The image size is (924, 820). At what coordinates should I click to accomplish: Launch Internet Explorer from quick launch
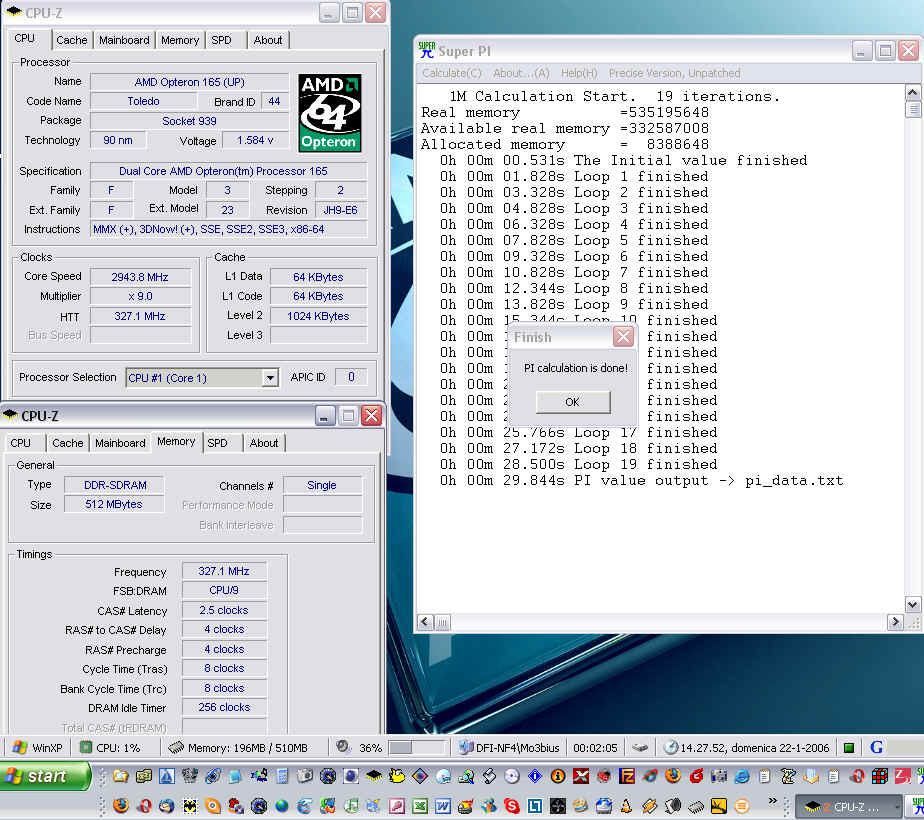[742, 776]
